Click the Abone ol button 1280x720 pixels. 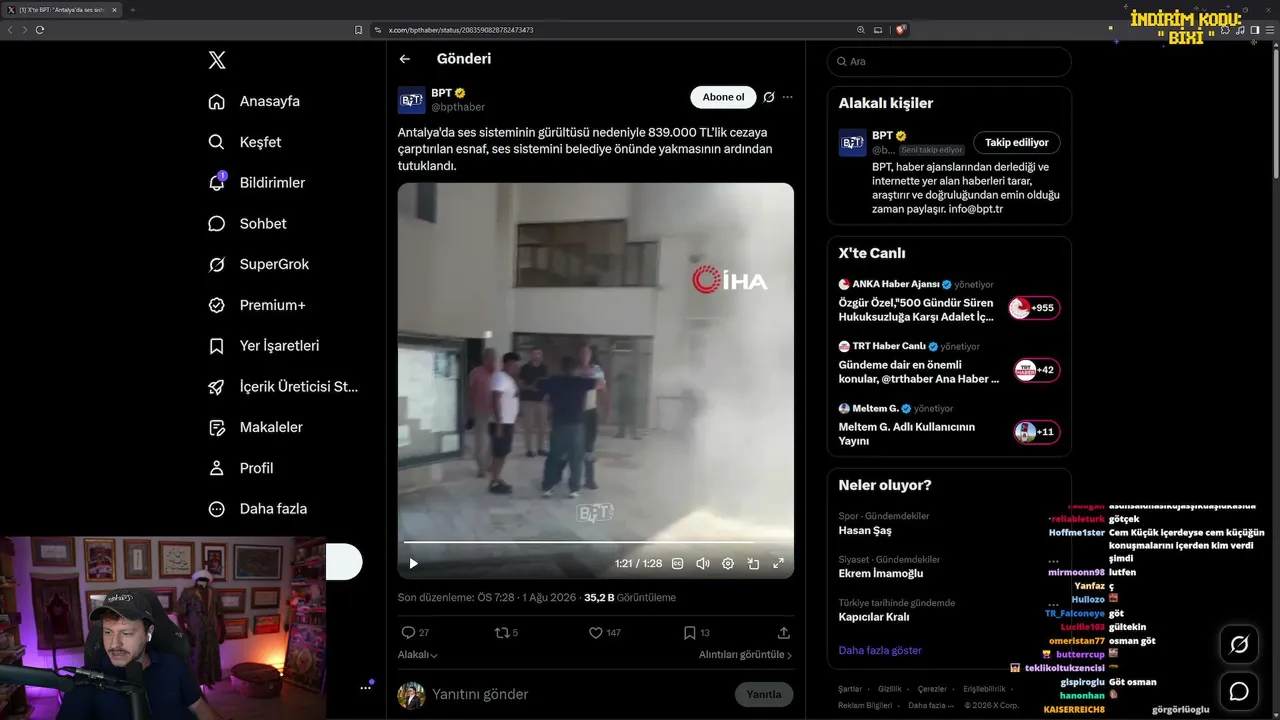point(723,97)
